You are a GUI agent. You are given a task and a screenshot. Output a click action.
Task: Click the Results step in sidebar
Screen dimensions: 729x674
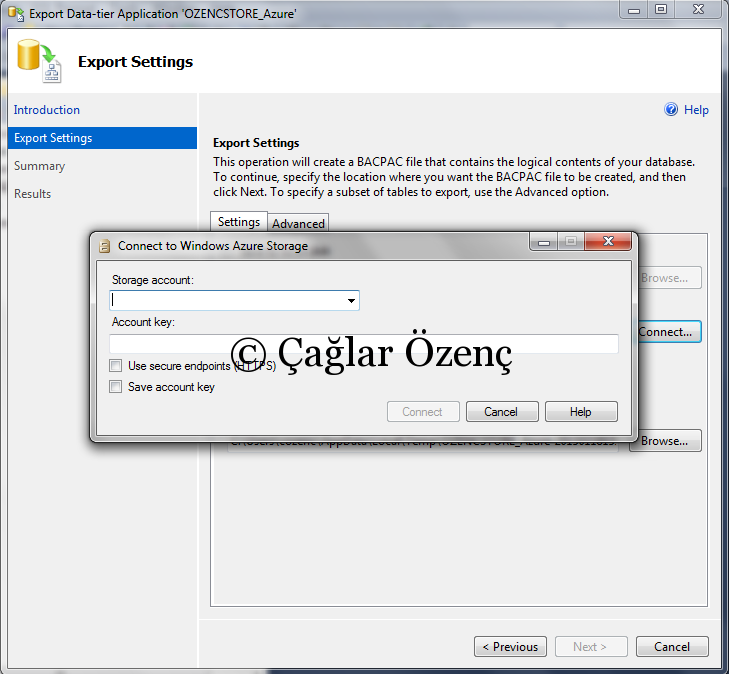click(x=33, y=194)
